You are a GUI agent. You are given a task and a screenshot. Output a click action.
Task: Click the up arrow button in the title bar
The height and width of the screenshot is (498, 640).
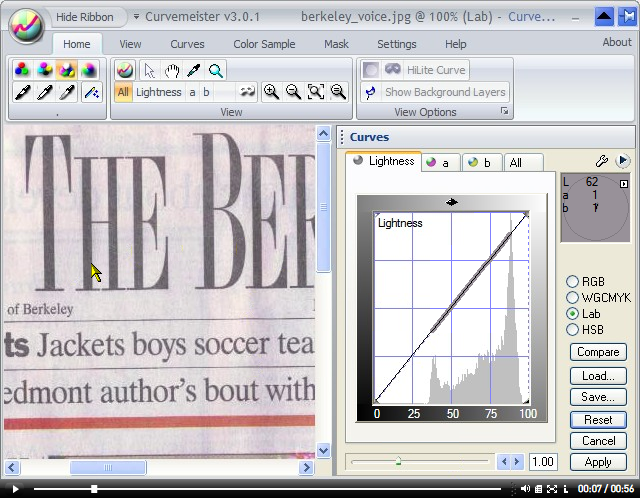pyautogui.click(x=604, y=17)
